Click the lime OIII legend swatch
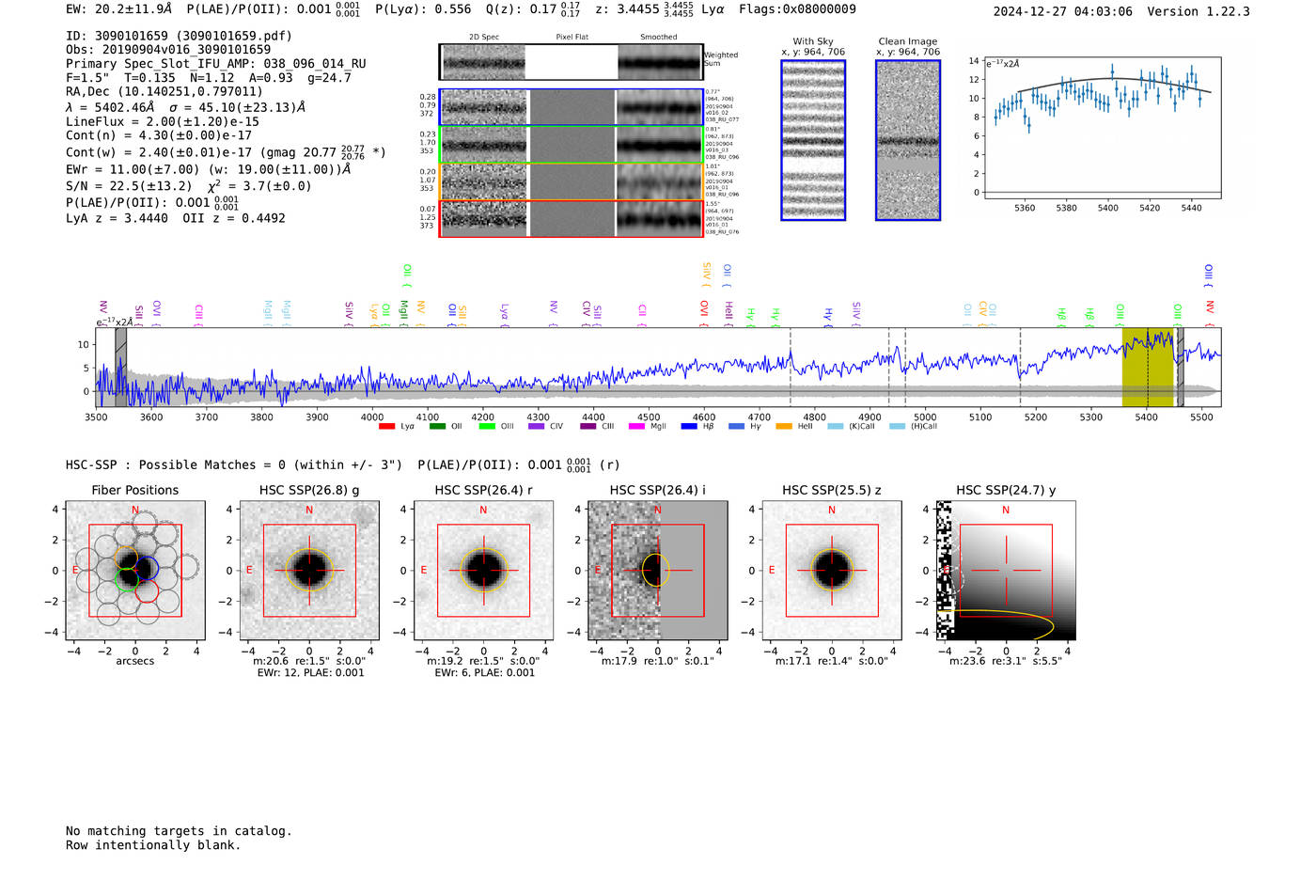The height and width of the screenshot is (896, 1316). click(487, 427)
